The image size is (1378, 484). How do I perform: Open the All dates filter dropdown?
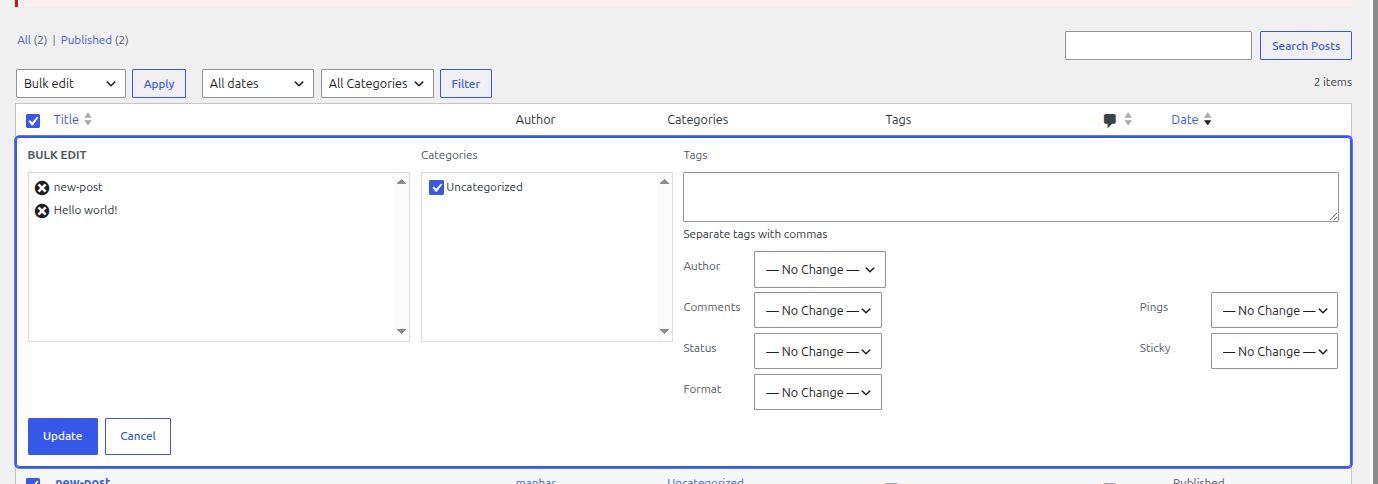click(258, 84)
